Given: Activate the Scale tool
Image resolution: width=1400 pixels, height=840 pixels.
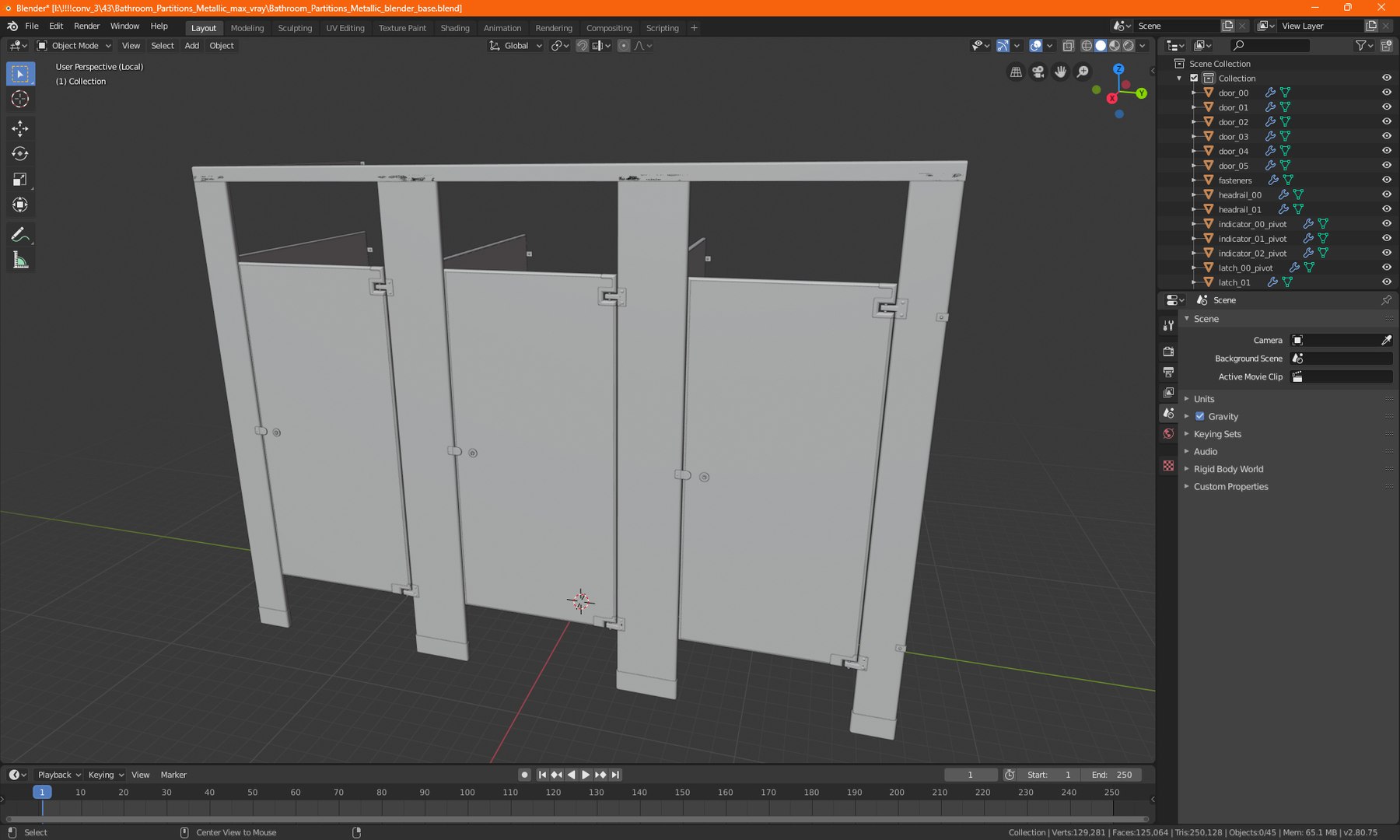Looking at the screenshot, I should pos(20,180).
